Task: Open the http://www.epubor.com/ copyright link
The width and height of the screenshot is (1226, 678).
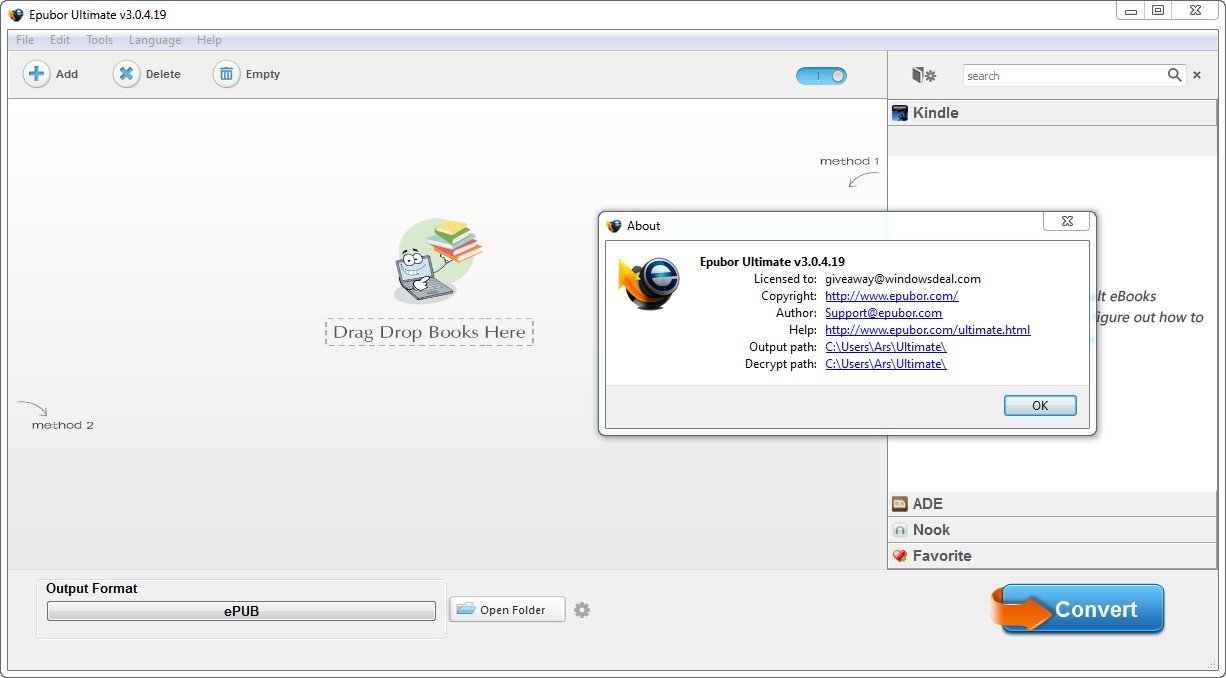Action: (892, 296)
